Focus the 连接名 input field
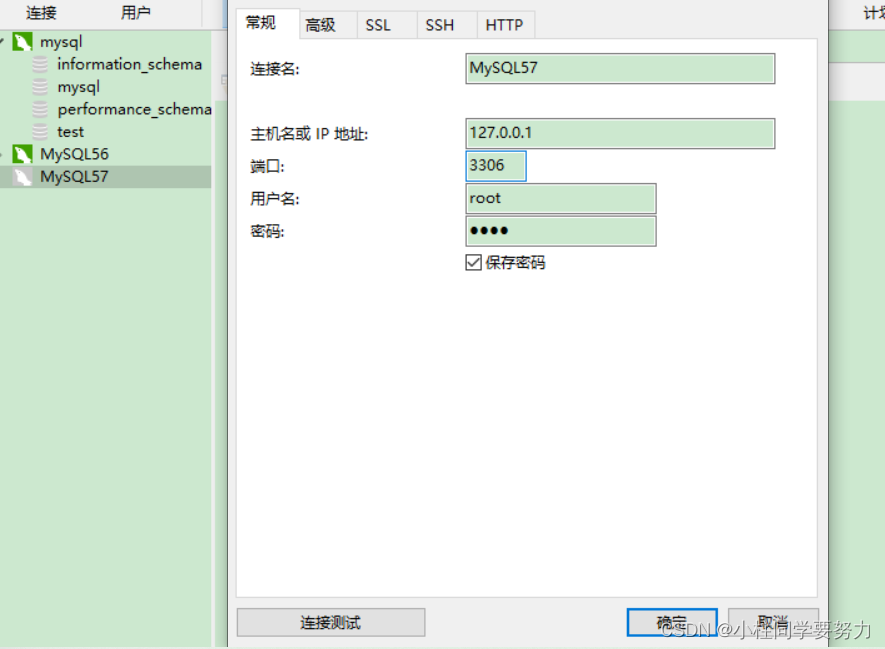 pos(620,69)
